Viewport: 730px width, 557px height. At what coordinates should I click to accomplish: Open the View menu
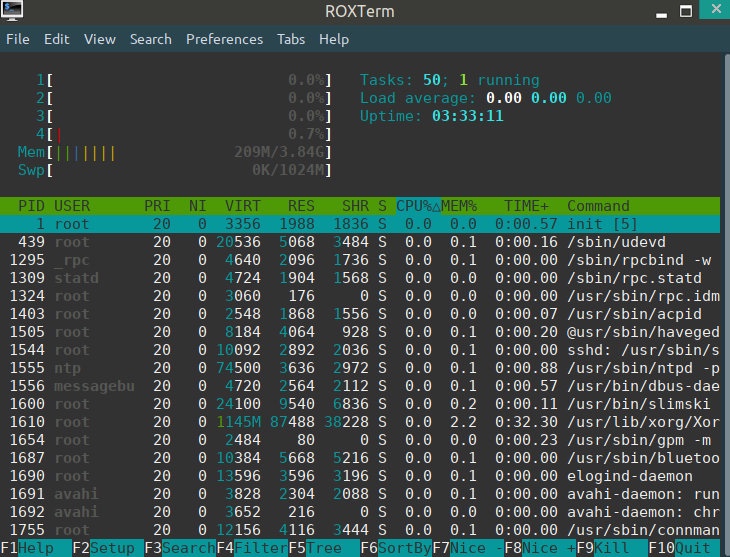pyautogui.click(x=100, y=40)
